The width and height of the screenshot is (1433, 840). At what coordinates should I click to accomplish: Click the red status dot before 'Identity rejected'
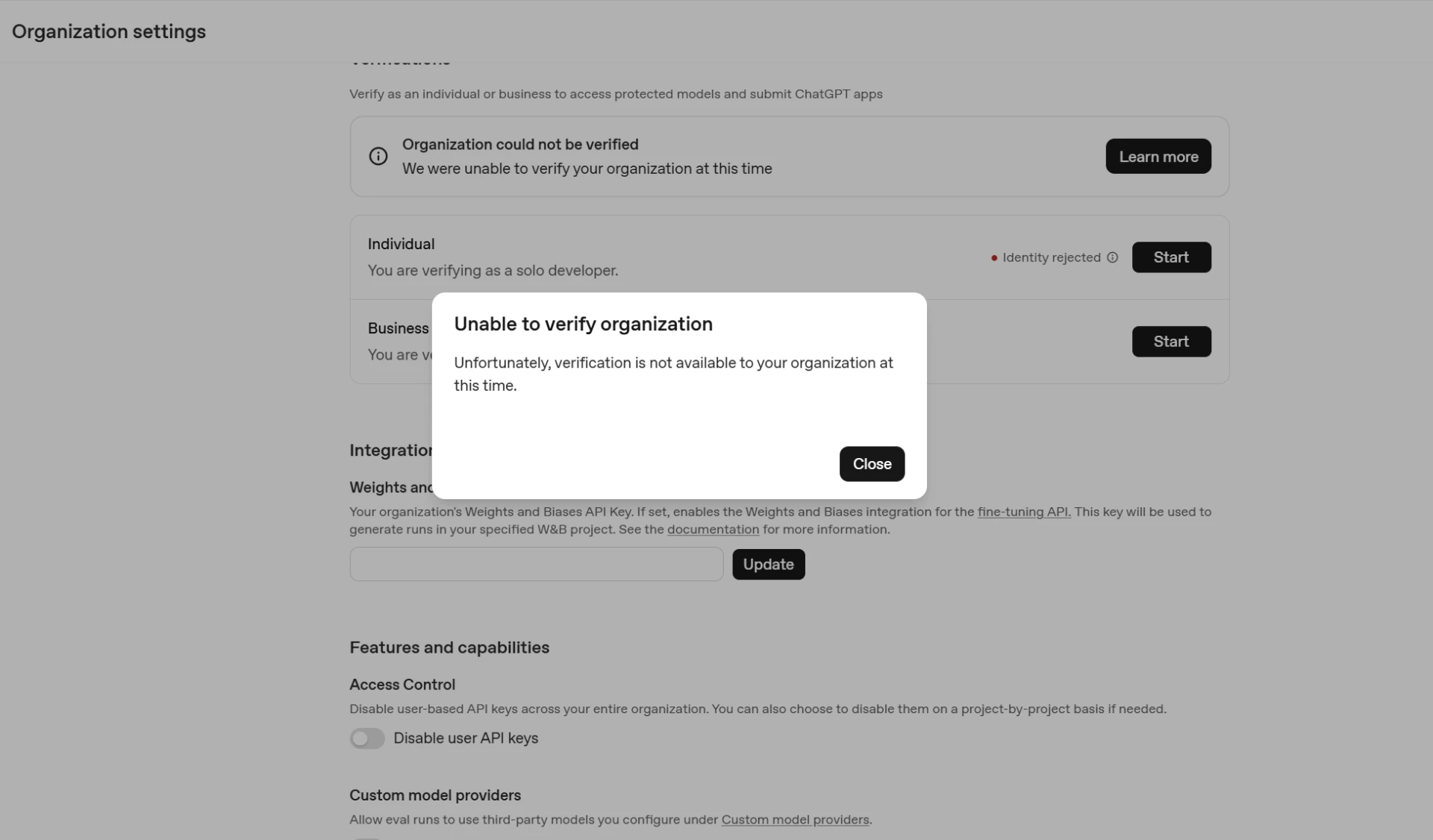tap(994, 258)
